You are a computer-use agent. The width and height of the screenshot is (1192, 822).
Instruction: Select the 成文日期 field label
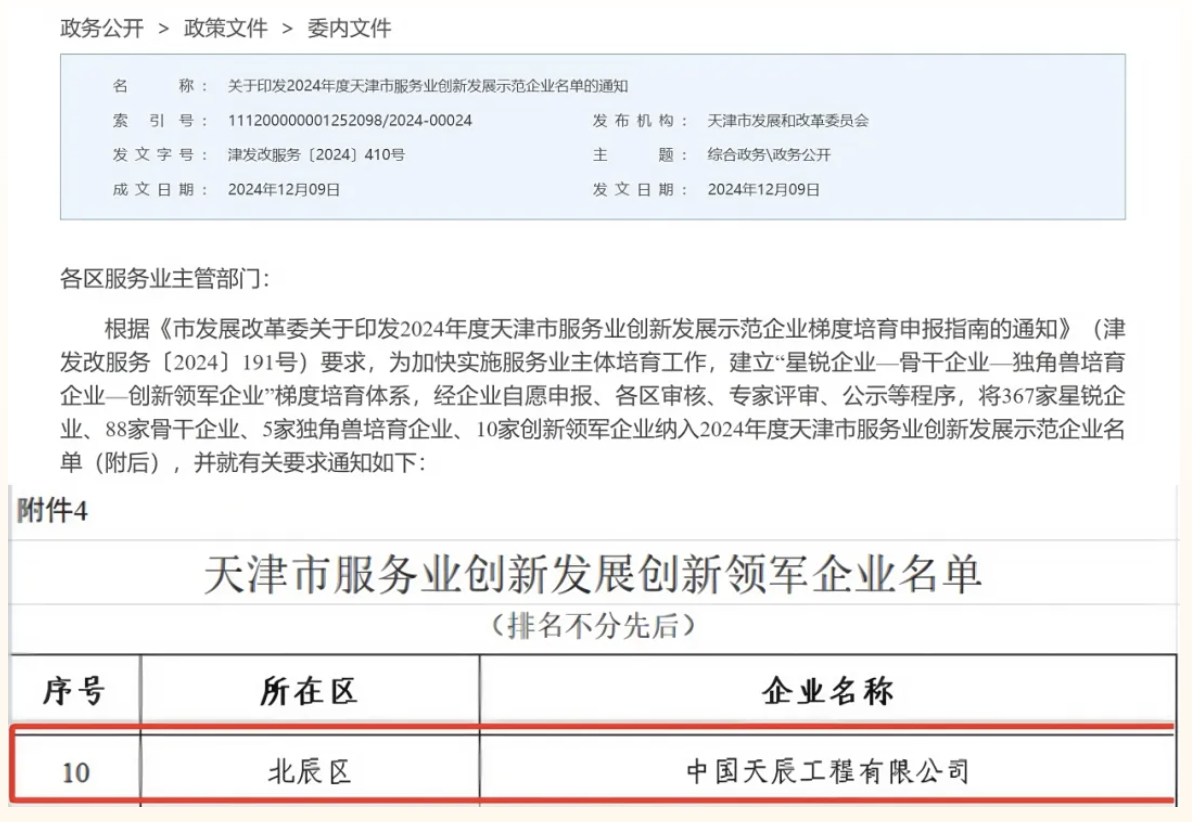(160, 189)
